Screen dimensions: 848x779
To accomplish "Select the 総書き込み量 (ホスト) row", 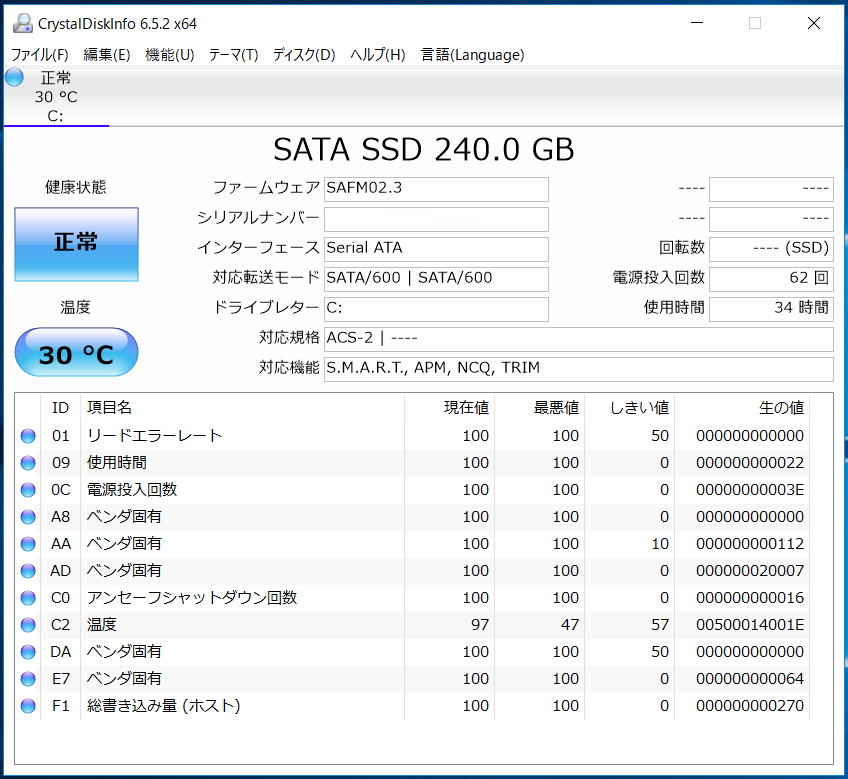I will point(412,706).
